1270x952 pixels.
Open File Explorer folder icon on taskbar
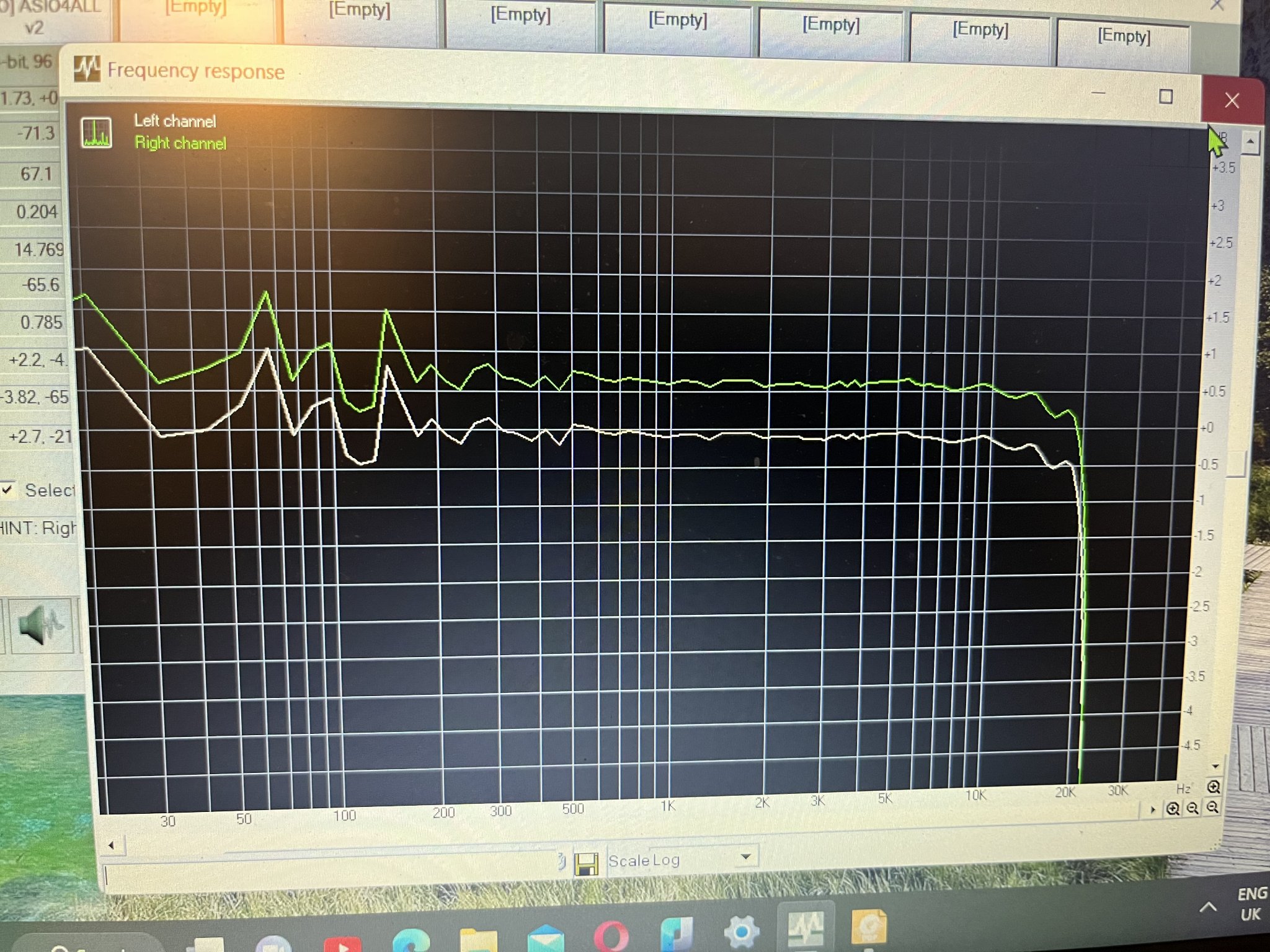tap(477, 939)
